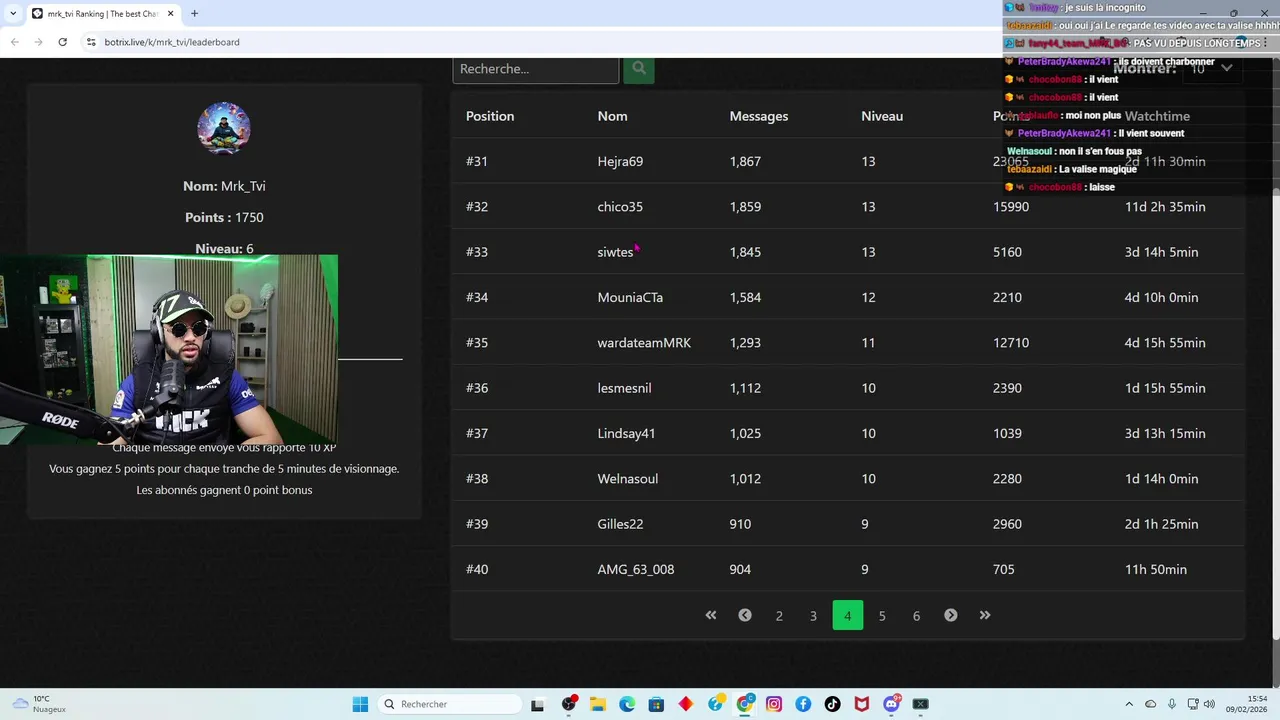Screen dimensions: 1280x720
Task: Open the Windows Start menu
Action: (x=360, y=704)
